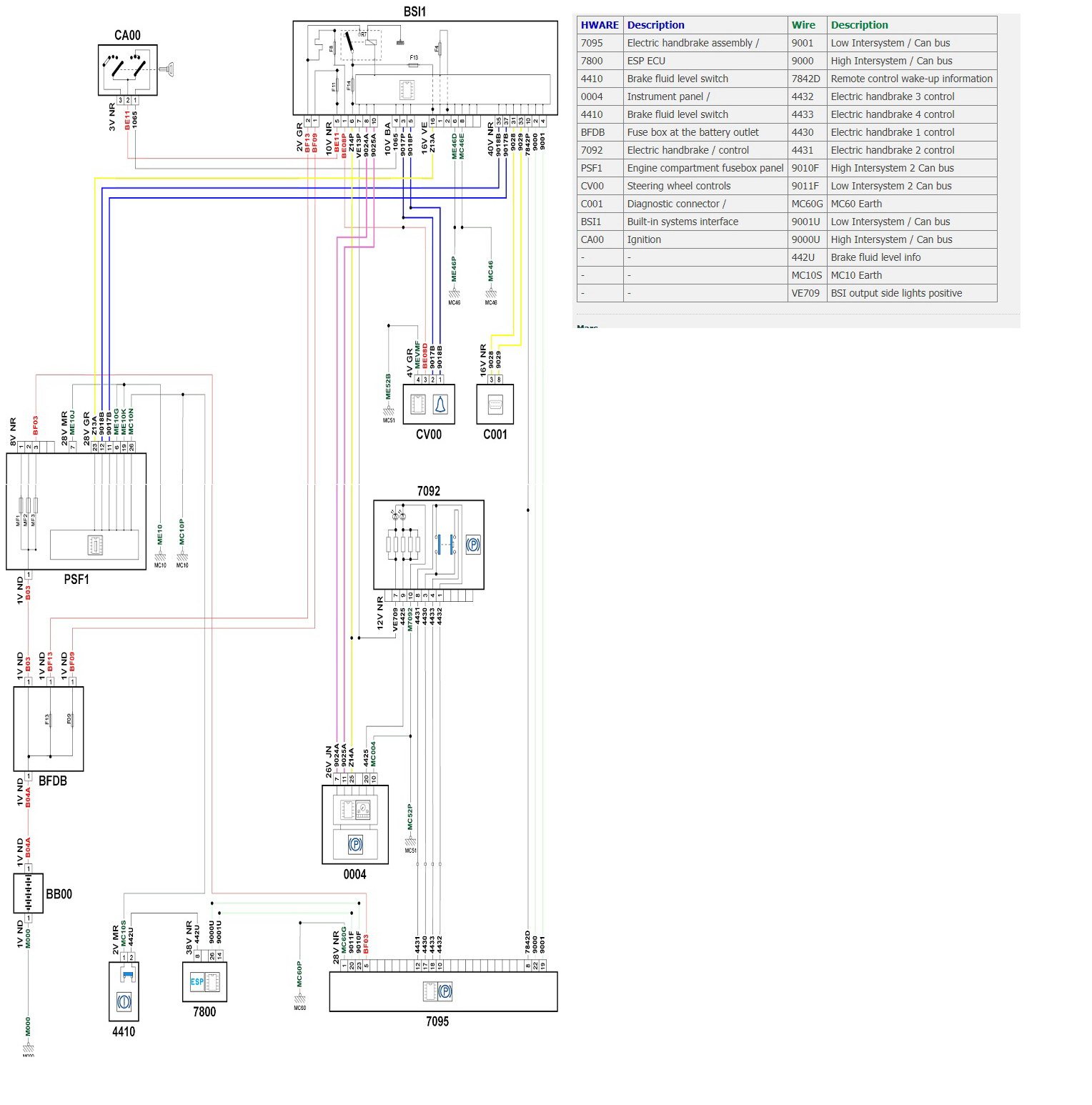This screenshot has width=1092, height=1105.
Task: Click the ground symbol below the ME52B wire
Action: point(389,412)
